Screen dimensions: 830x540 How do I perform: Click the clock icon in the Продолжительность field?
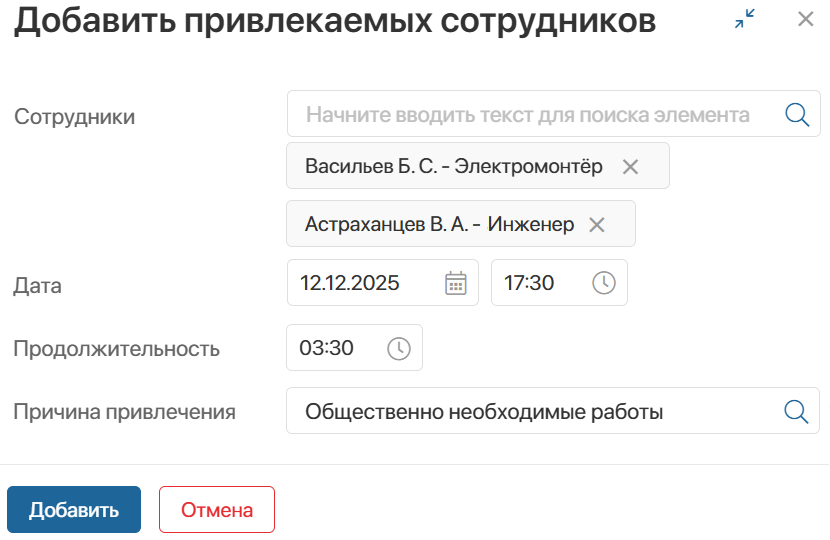398,348
